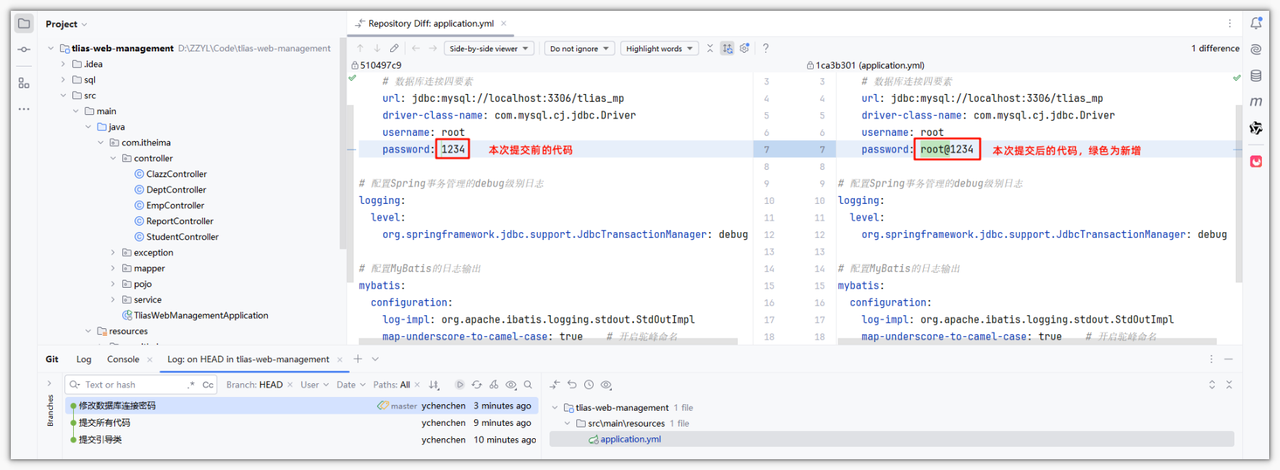
Task: Open the AI Assistant spiral icon
Action: (x=1256, y=49)
